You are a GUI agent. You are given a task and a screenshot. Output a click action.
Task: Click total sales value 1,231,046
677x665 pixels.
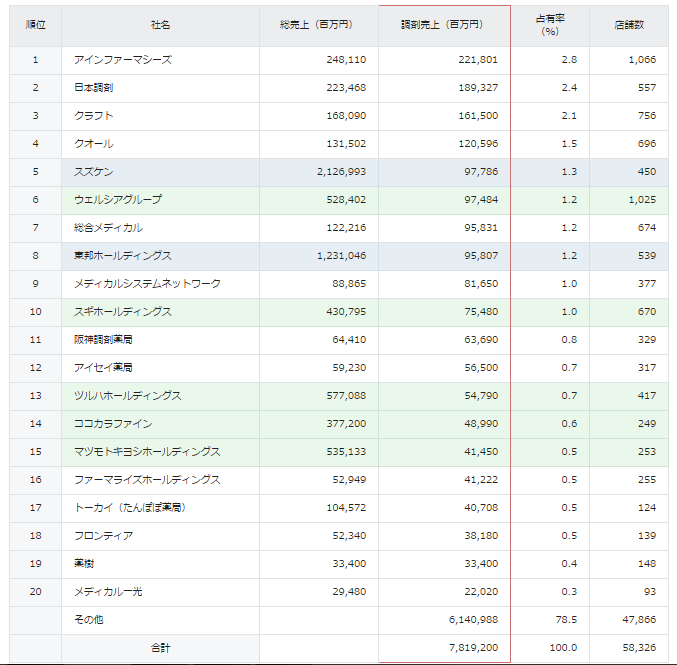click(x=342, y=256)
